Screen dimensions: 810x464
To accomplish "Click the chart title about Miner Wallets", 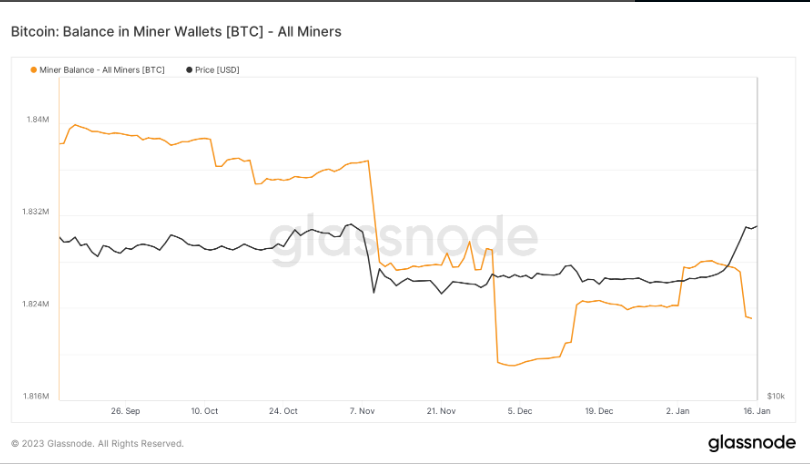I will click(x=176, y=32).
